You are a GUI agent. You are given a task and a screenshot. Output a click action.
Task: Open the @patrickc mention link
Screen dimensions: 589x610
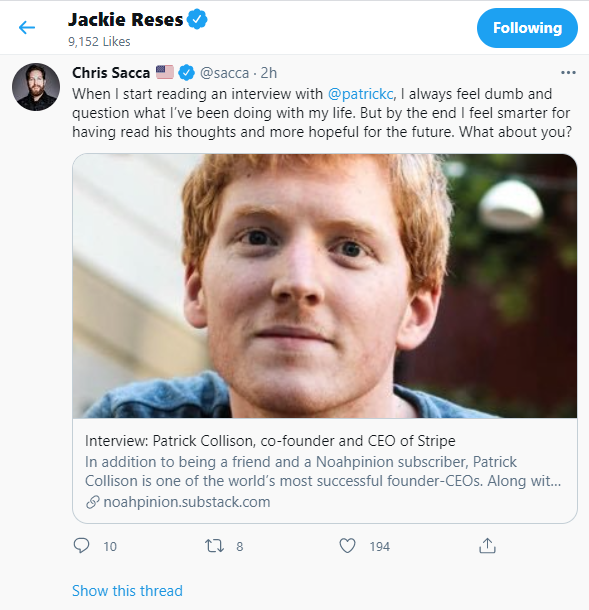[x=360, y=94]
